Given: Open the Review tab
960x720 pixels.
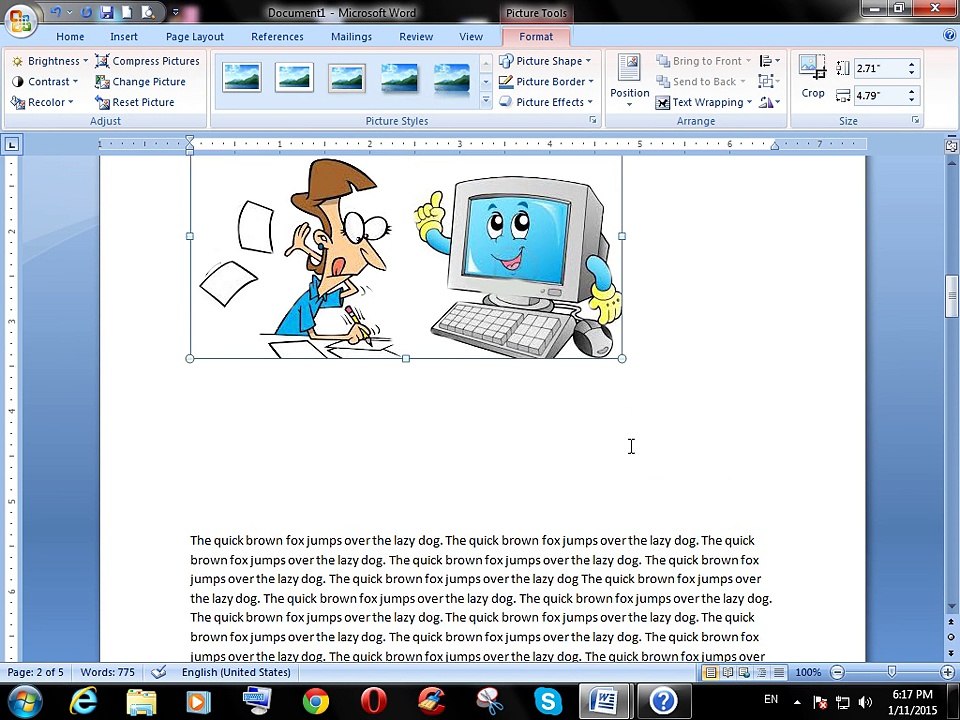Looking at the screenshot, I should (416, 37).
